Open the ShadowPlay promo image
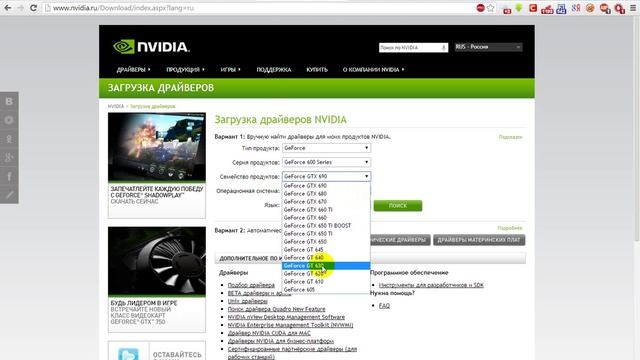The width and height of the screenshot is (640, 360). pyautogui.click(x=157, y=147)
